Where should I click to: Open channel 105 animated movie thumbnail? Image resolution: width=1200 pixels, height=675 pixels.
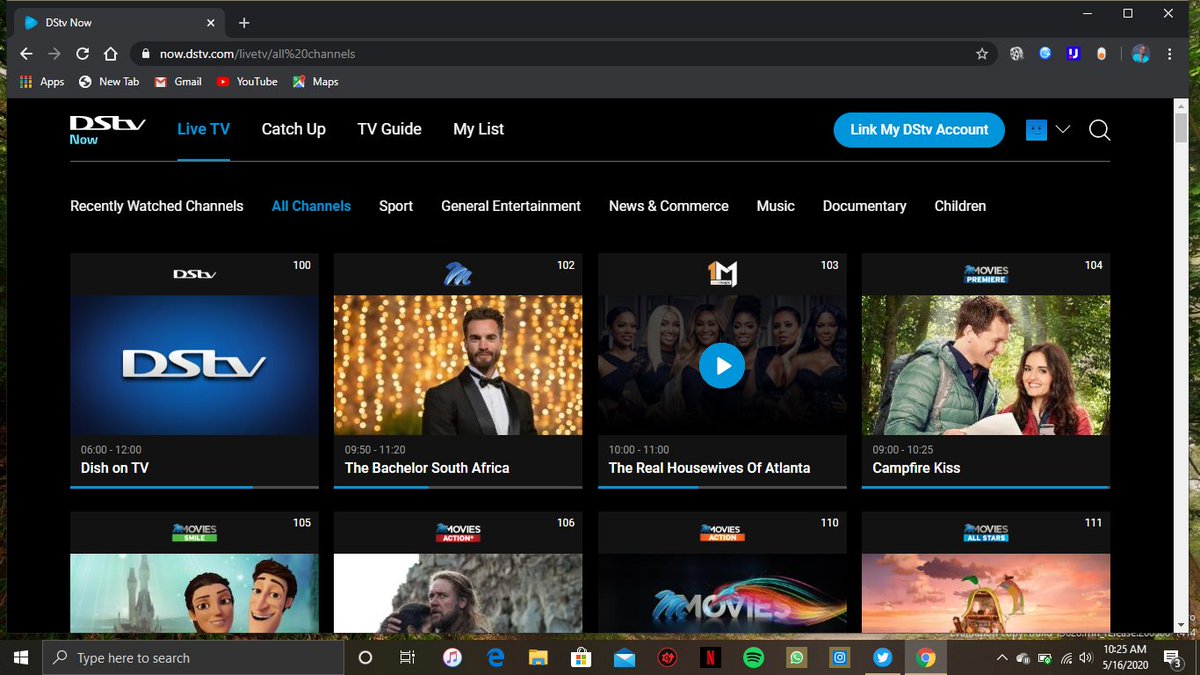point(194,593)
